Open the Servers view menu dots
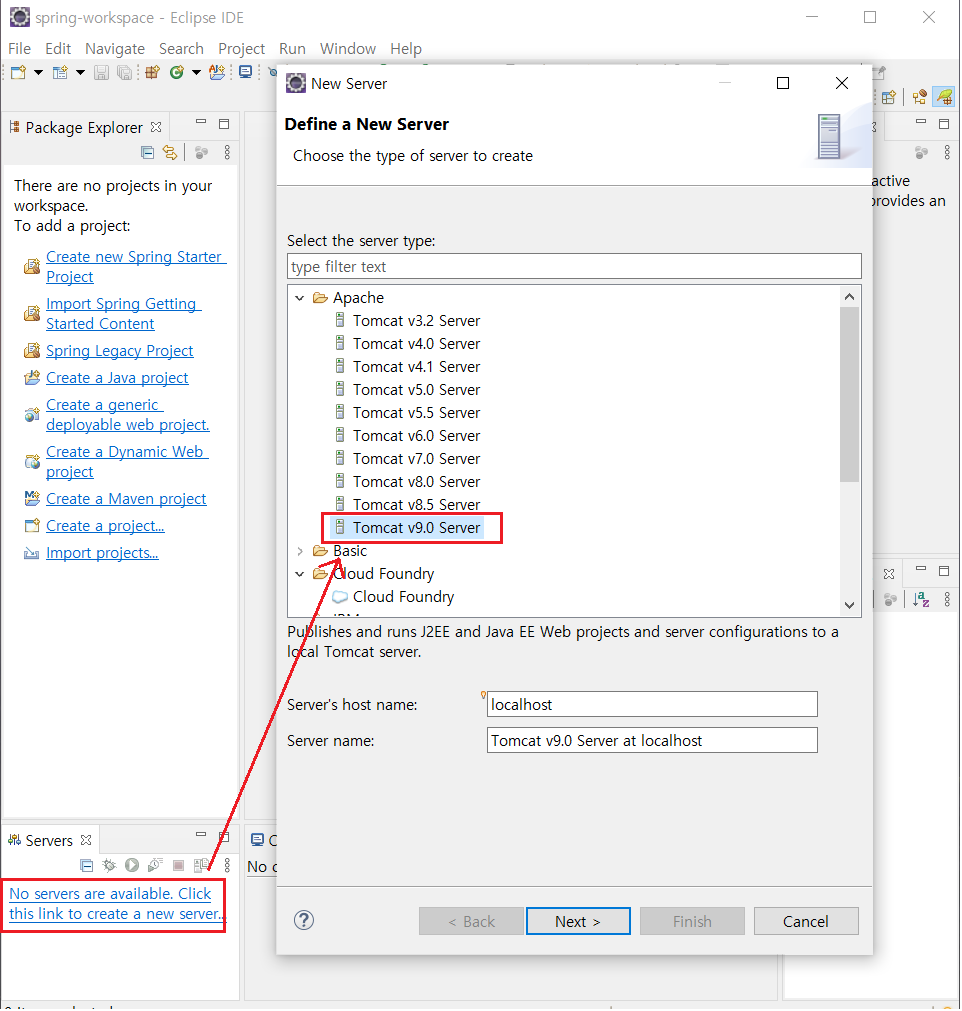Image resolution: width=962 pixels, height=1011 pixels. pyautogui.click(x=227, y=865)
